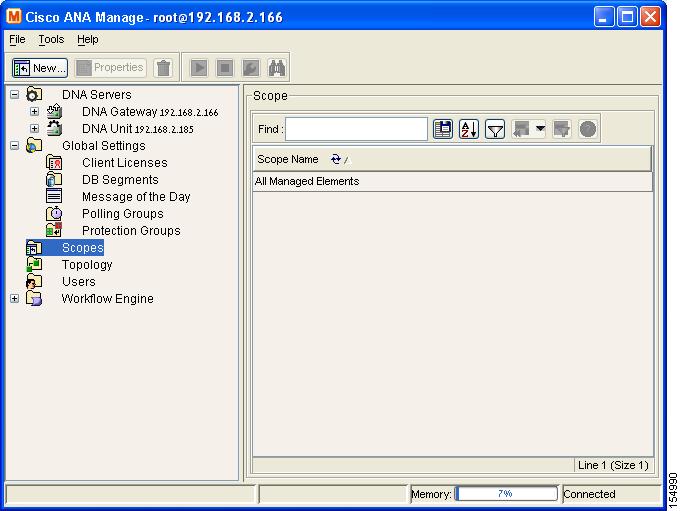680x511 pixels.
Task: Open the Help menu
Action: pos(88,39)
